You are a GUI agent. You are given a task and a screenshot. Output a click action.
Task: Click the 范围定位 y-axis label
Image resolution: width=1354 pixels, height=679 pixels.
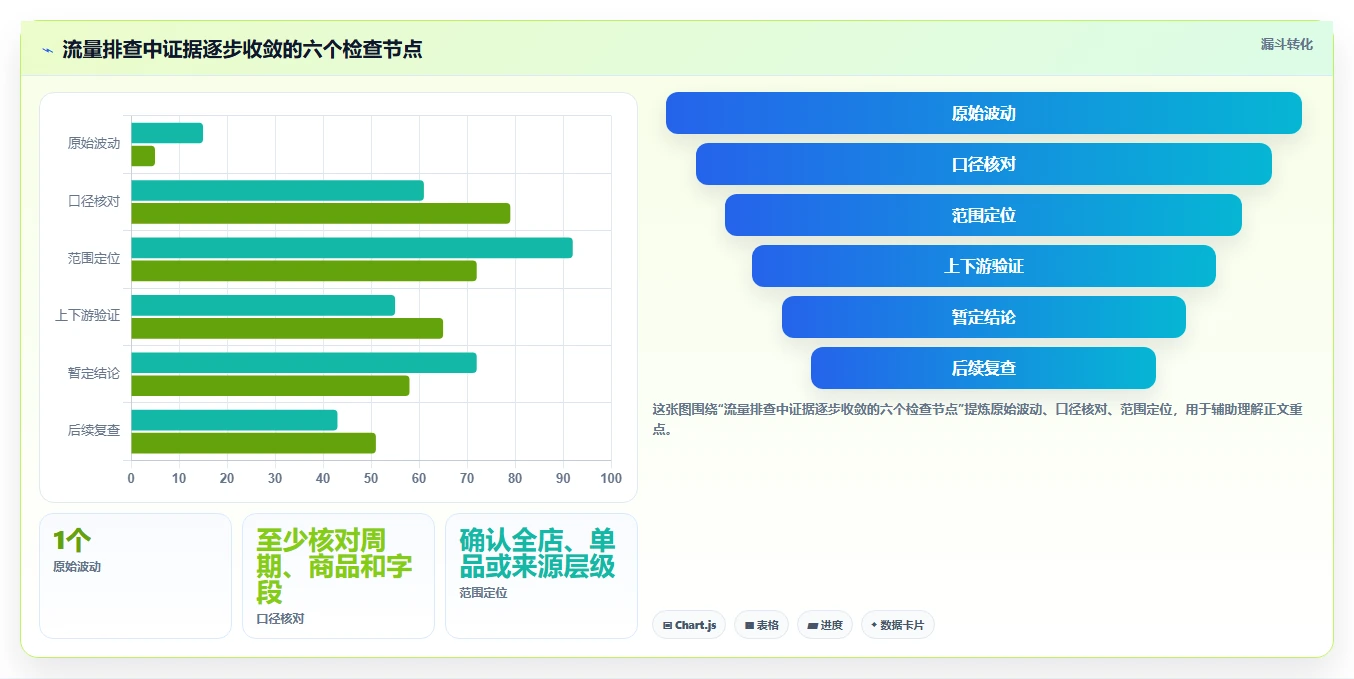coord(94,259)
